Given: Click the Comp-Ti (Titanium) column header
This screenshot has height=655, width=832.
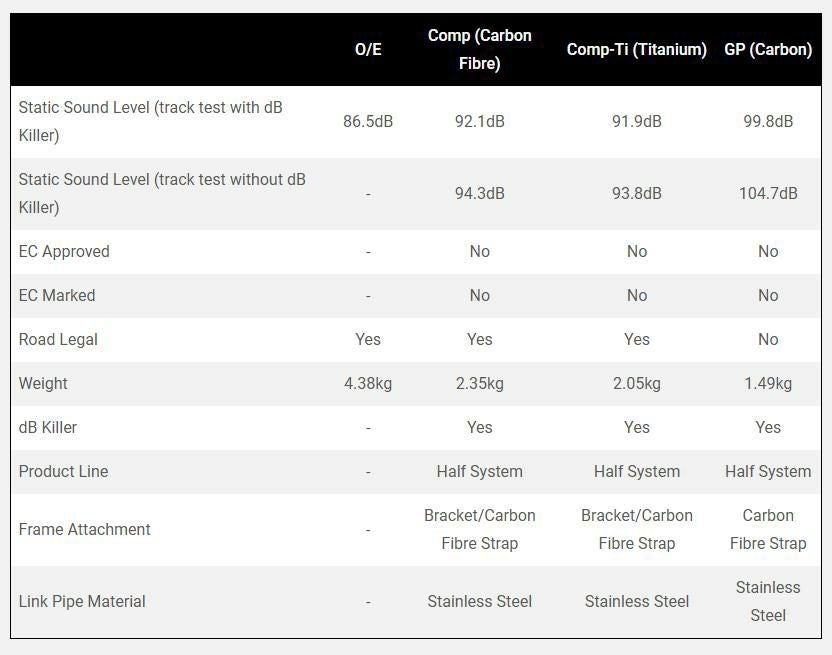Looking at the screenshot, I should [x=636, y=49].
